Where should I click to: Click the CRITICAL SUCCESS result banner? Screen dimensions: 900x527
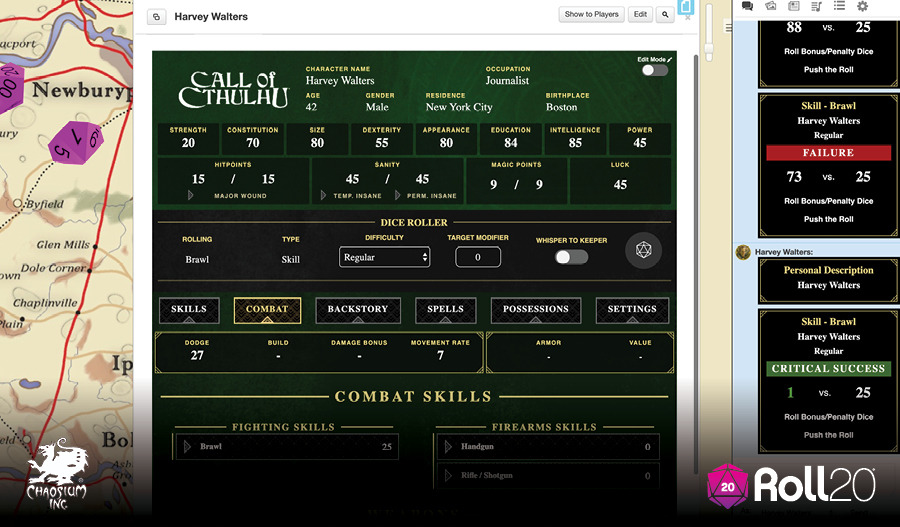828,369
